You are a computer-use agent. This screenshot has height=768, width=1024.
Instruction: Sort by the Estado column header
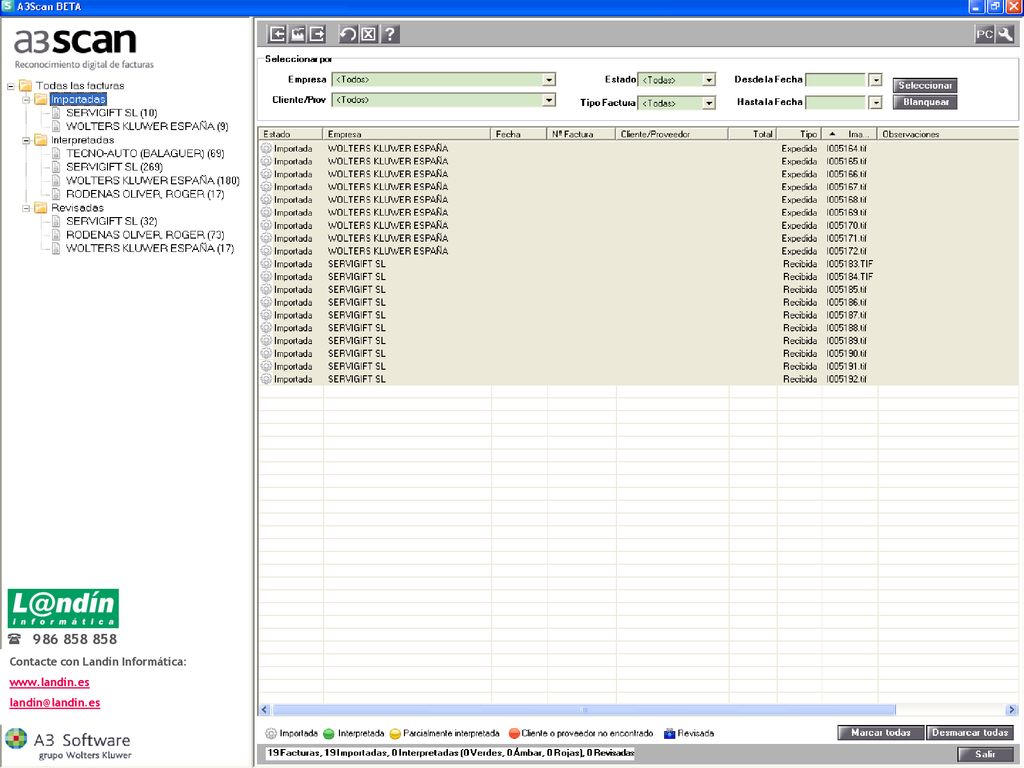click(291, 134)
